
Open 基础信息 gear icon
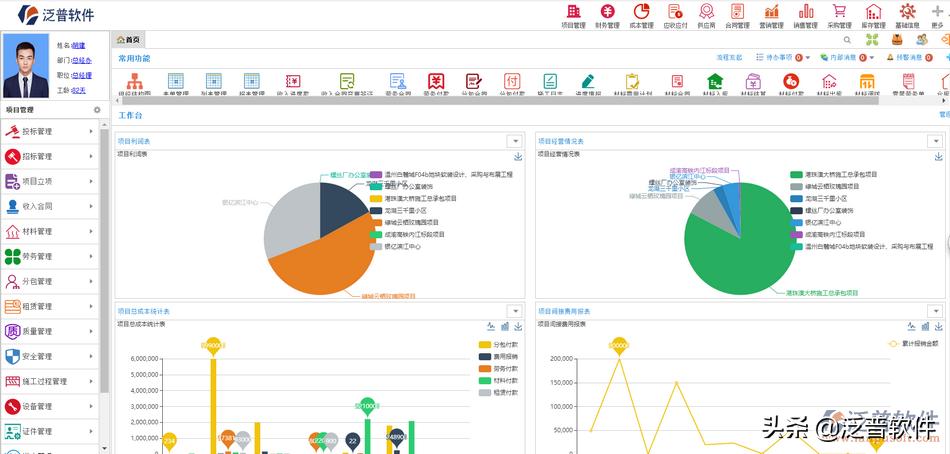click(907, 12)
